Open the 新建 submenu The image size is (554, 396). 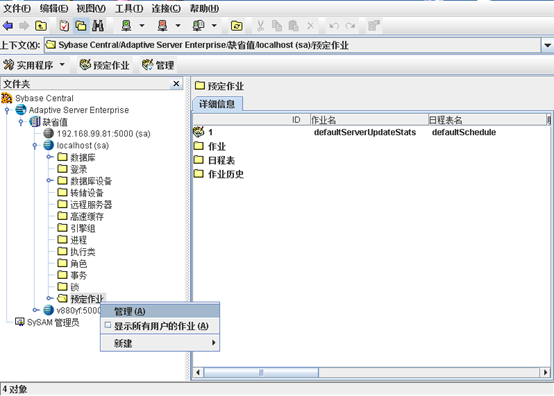click(x=160, y=343)
